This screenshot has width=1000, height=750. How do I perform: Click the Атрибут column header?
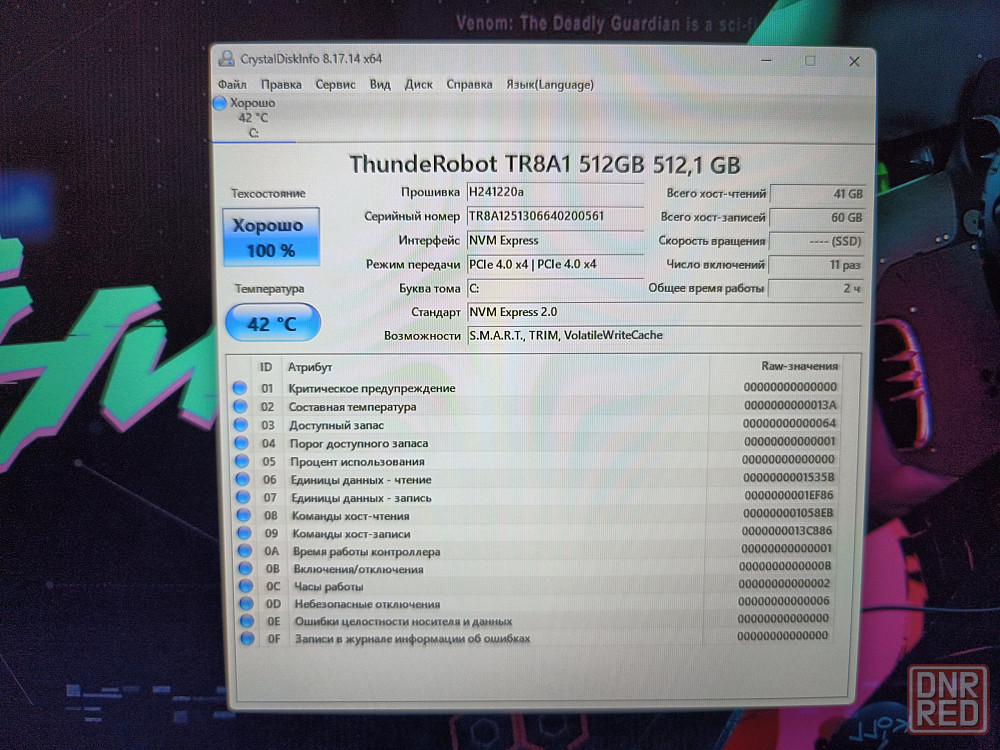(310, 368)
